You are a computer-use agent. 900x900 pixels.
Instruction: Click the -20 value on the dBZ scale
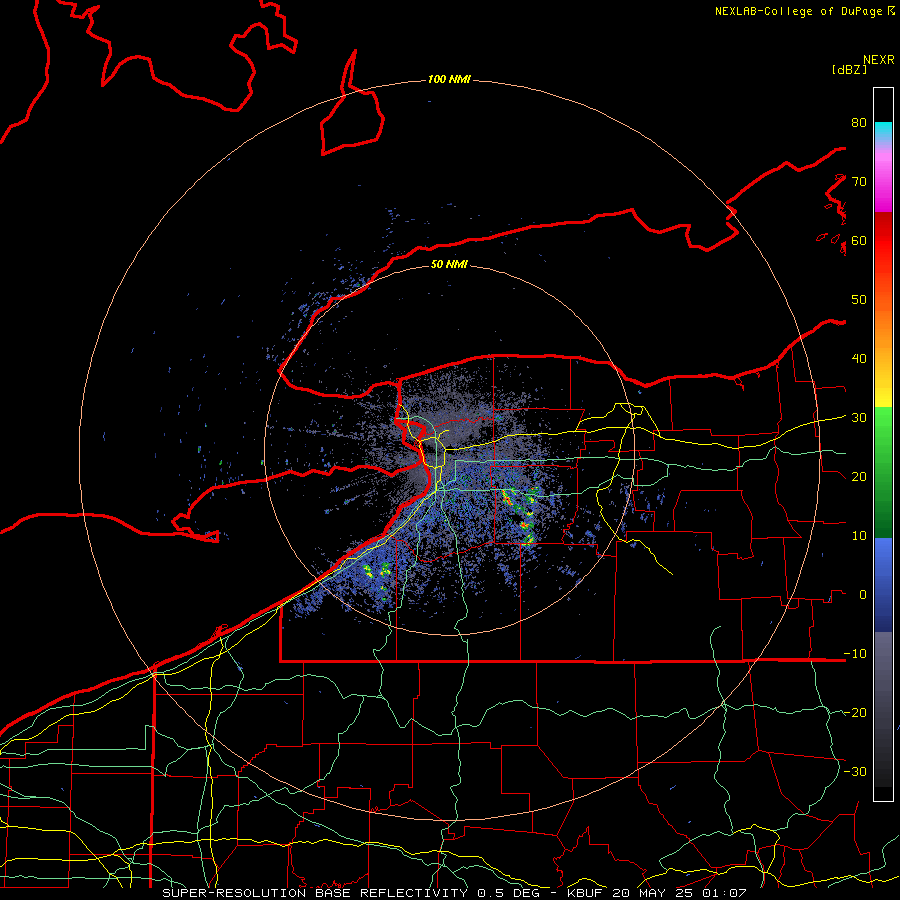[x=855, y=713]
